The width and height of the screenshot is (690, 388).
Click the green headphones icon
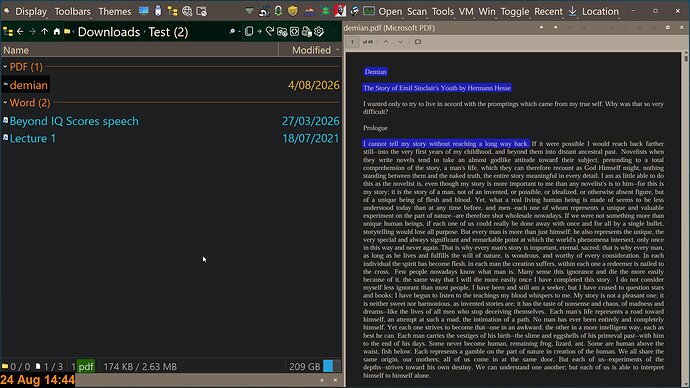tap(279, 11)
